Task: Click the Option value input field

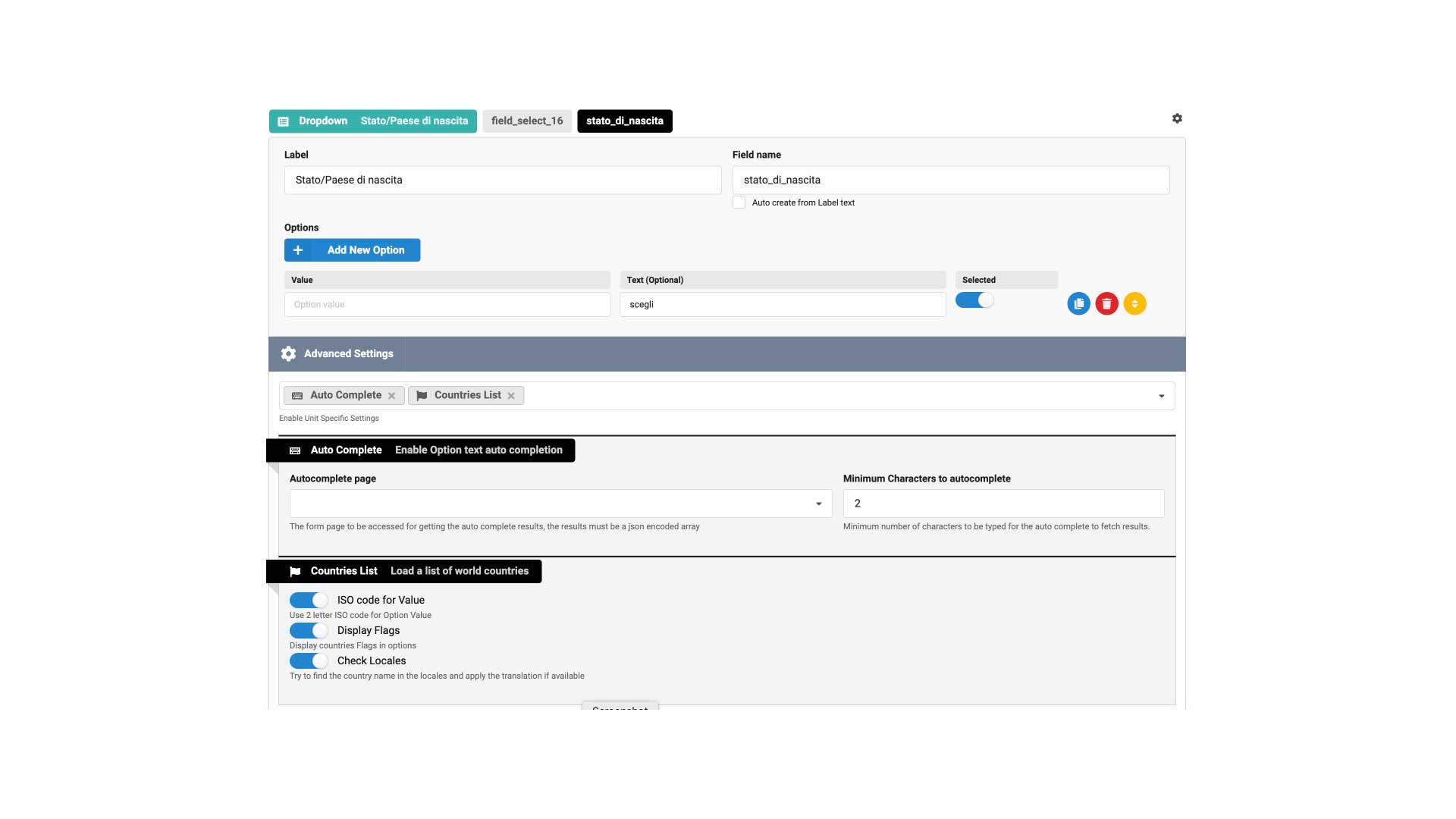Action: tap(447, 304)
